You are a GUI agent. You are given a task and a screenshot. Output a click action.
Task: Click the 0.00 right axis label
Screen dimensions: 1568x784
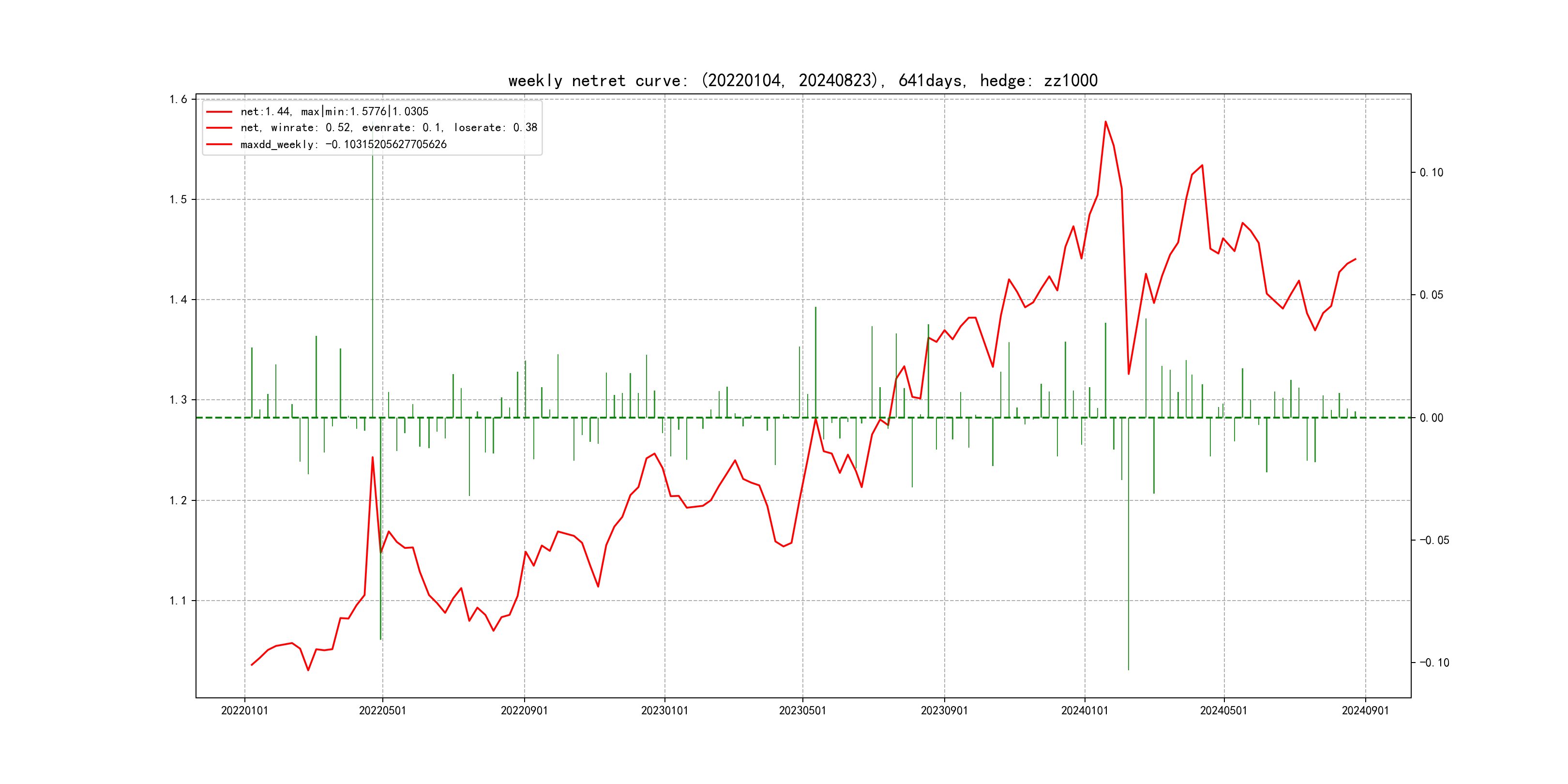[x=1431, y=418]
